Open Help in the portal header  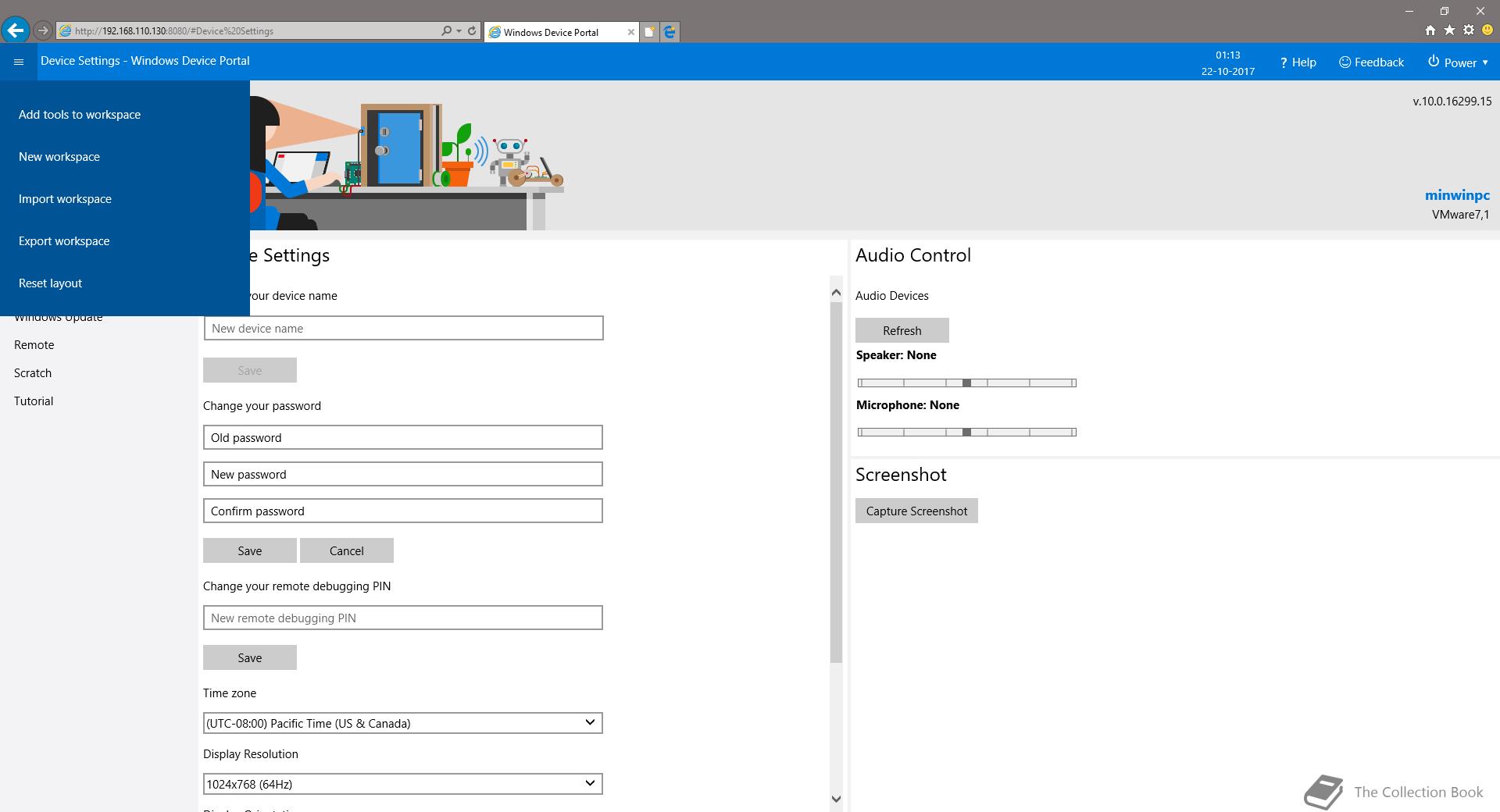[1298, 62]
